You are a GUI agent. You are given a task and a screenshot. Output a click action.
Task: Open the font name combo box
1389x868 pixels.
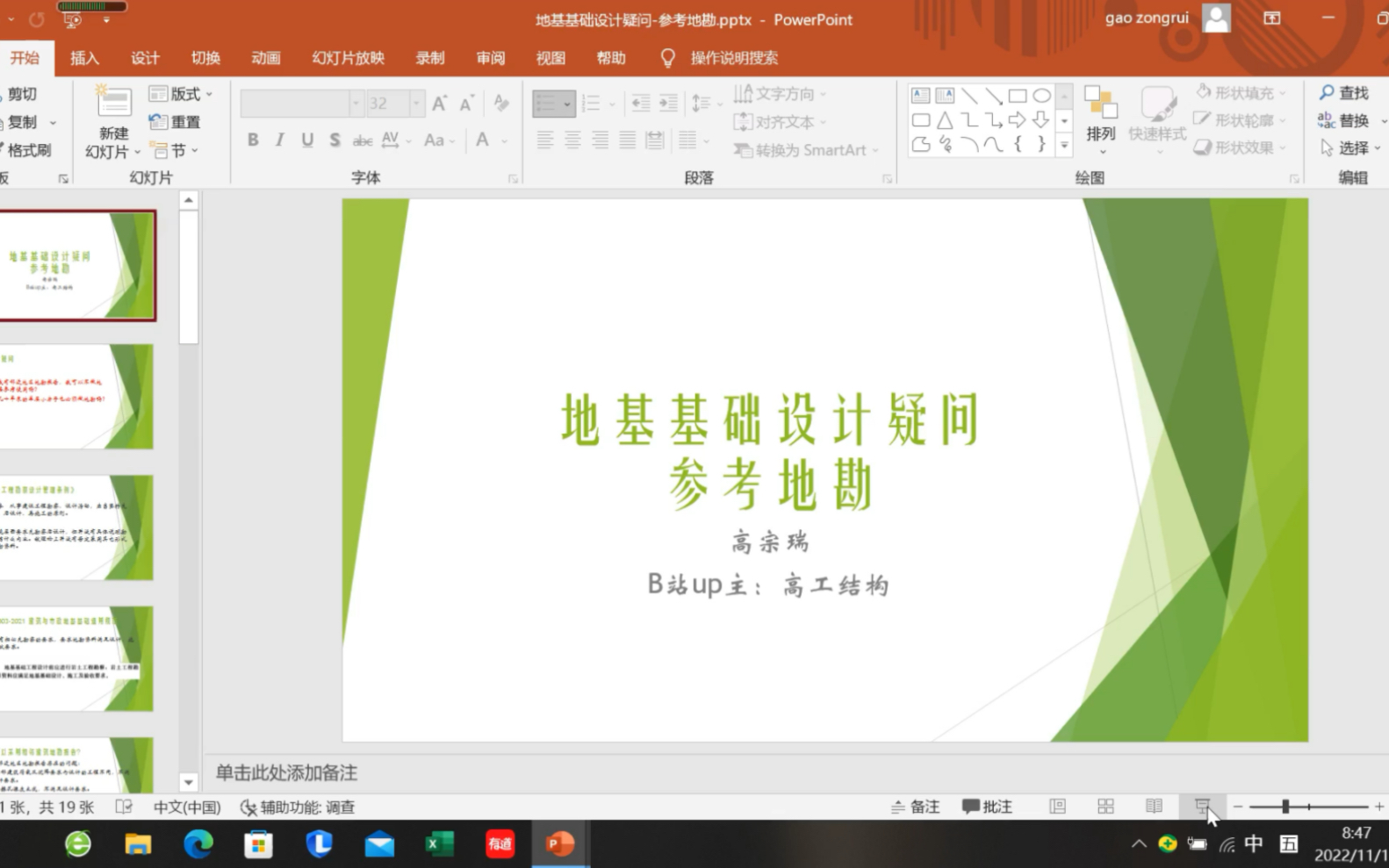pos(302,104)
